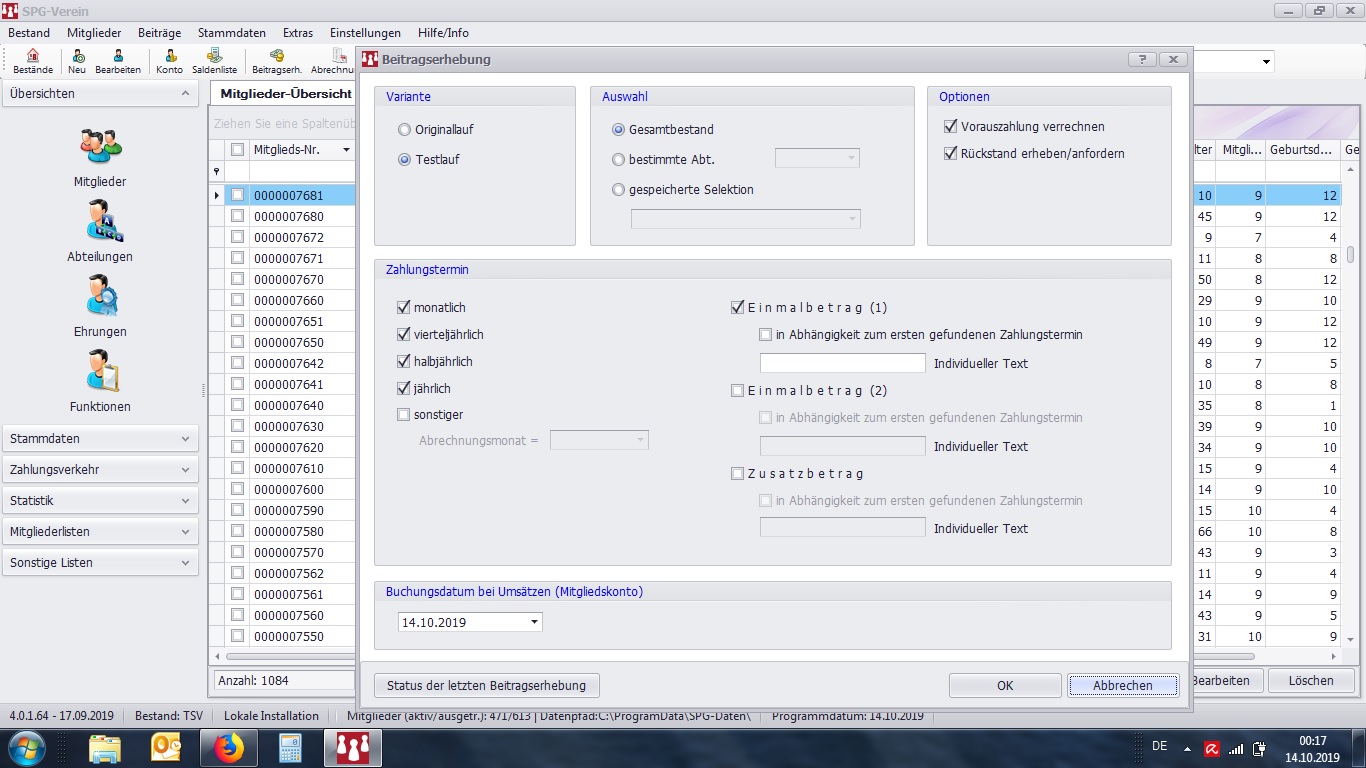Launch Firefox from the taskbar
The width and height of the screenshot is (1366, 768).
click(x=228, y=747)
